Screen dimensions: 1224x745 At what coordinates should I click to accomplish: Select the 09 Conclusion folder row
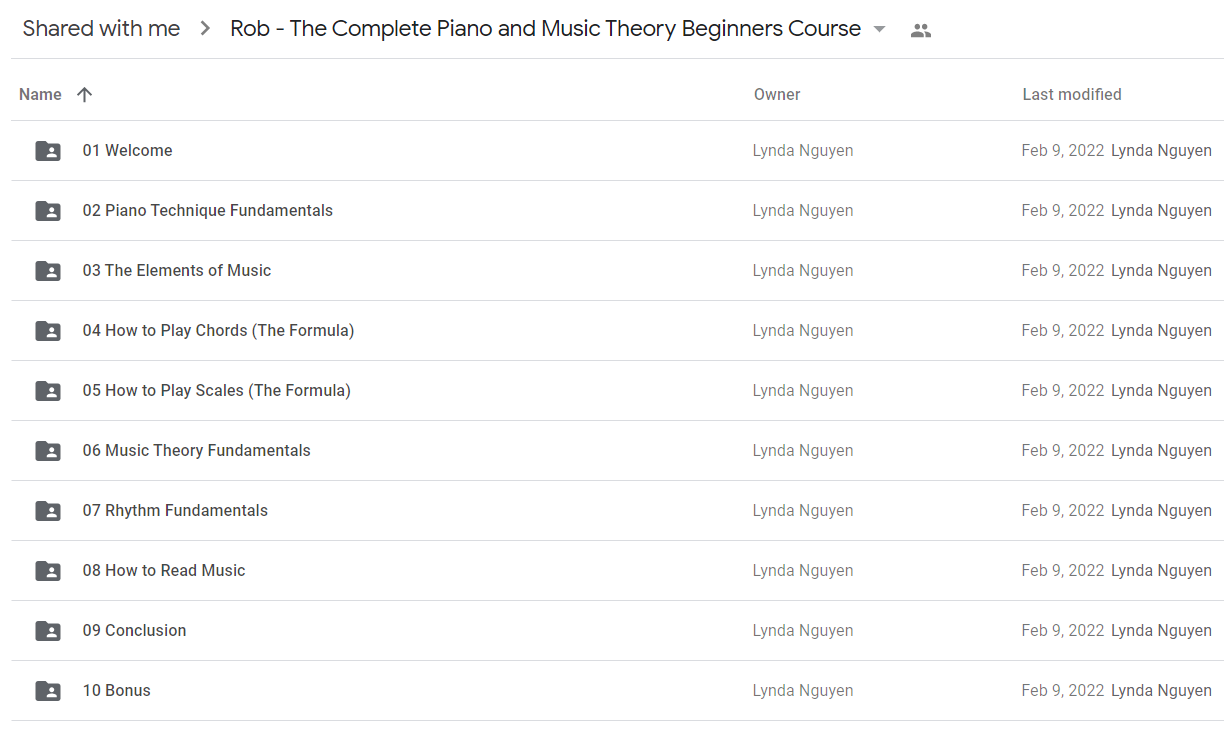tap(617, 631)
